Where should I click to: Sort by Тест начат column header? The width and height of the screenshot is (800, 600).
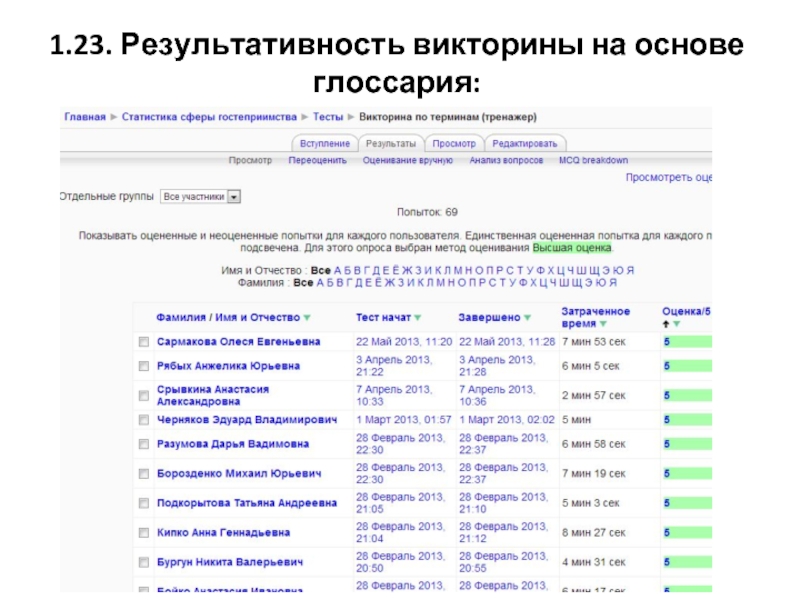point(383,318)
